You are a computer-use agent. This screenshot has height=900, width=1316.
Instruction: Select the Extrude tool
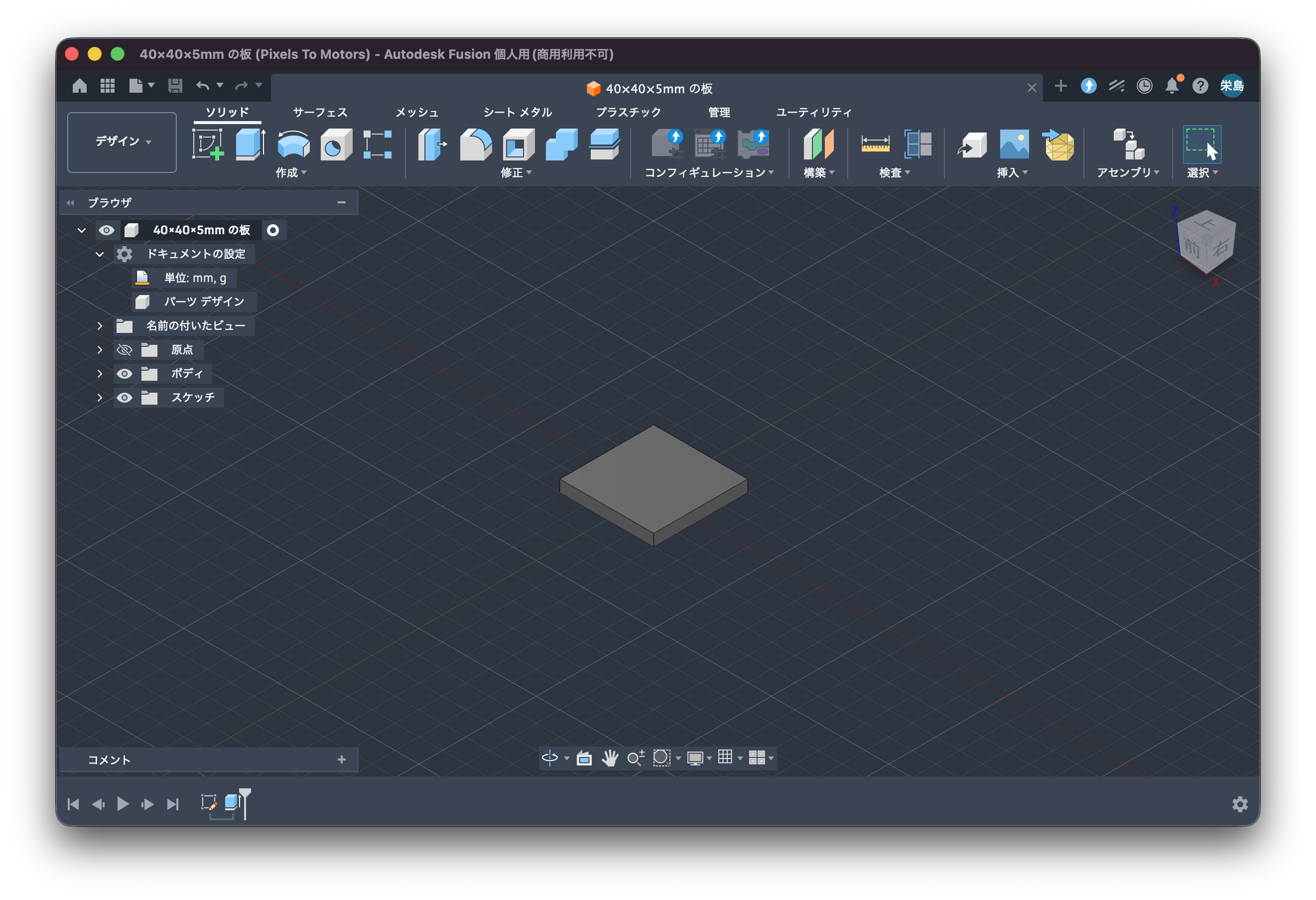pyautogui.click(x=250, y=144)
